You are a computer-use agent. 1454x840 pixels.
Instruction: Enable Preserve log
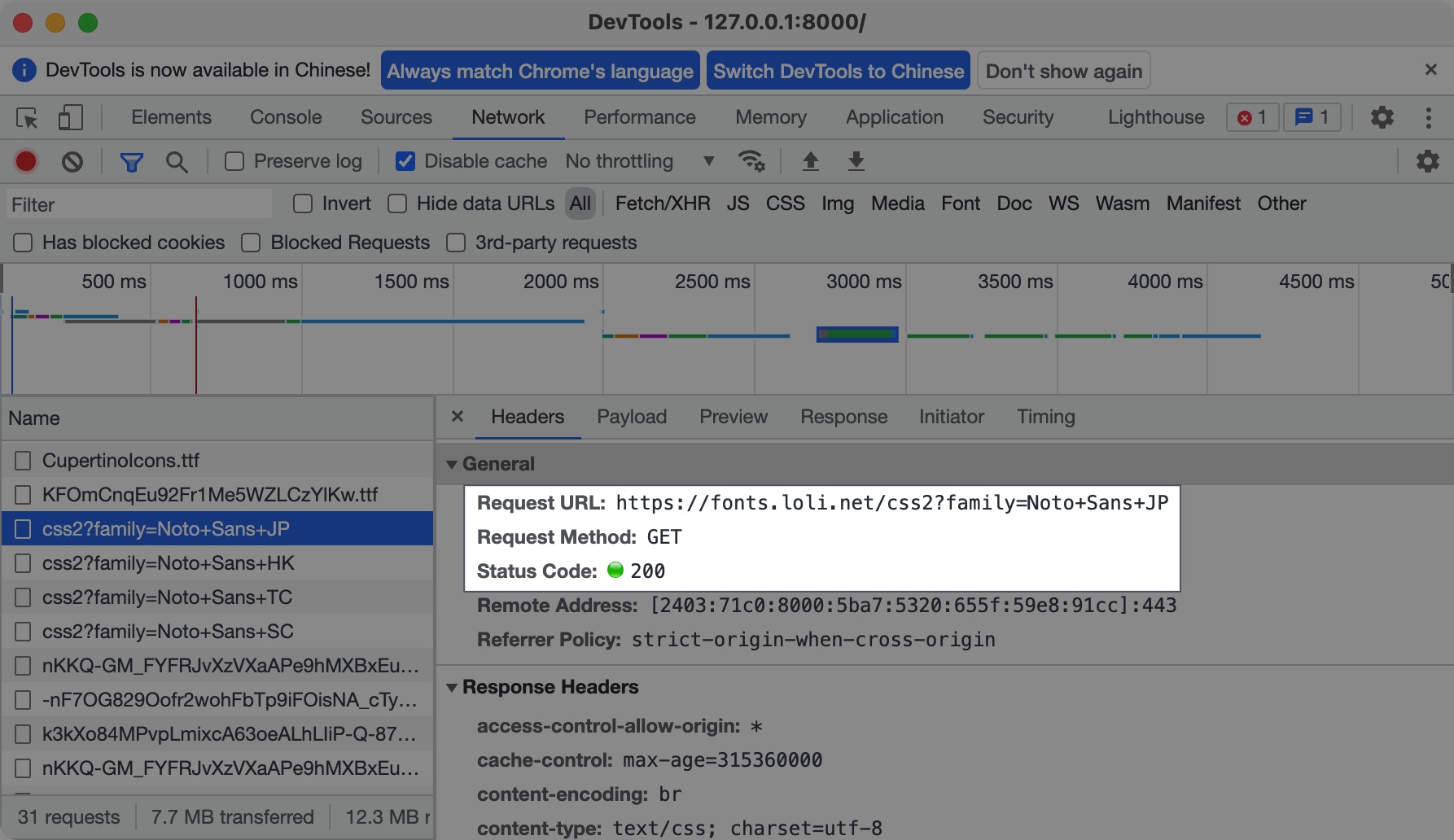click(x=234, y=161)
